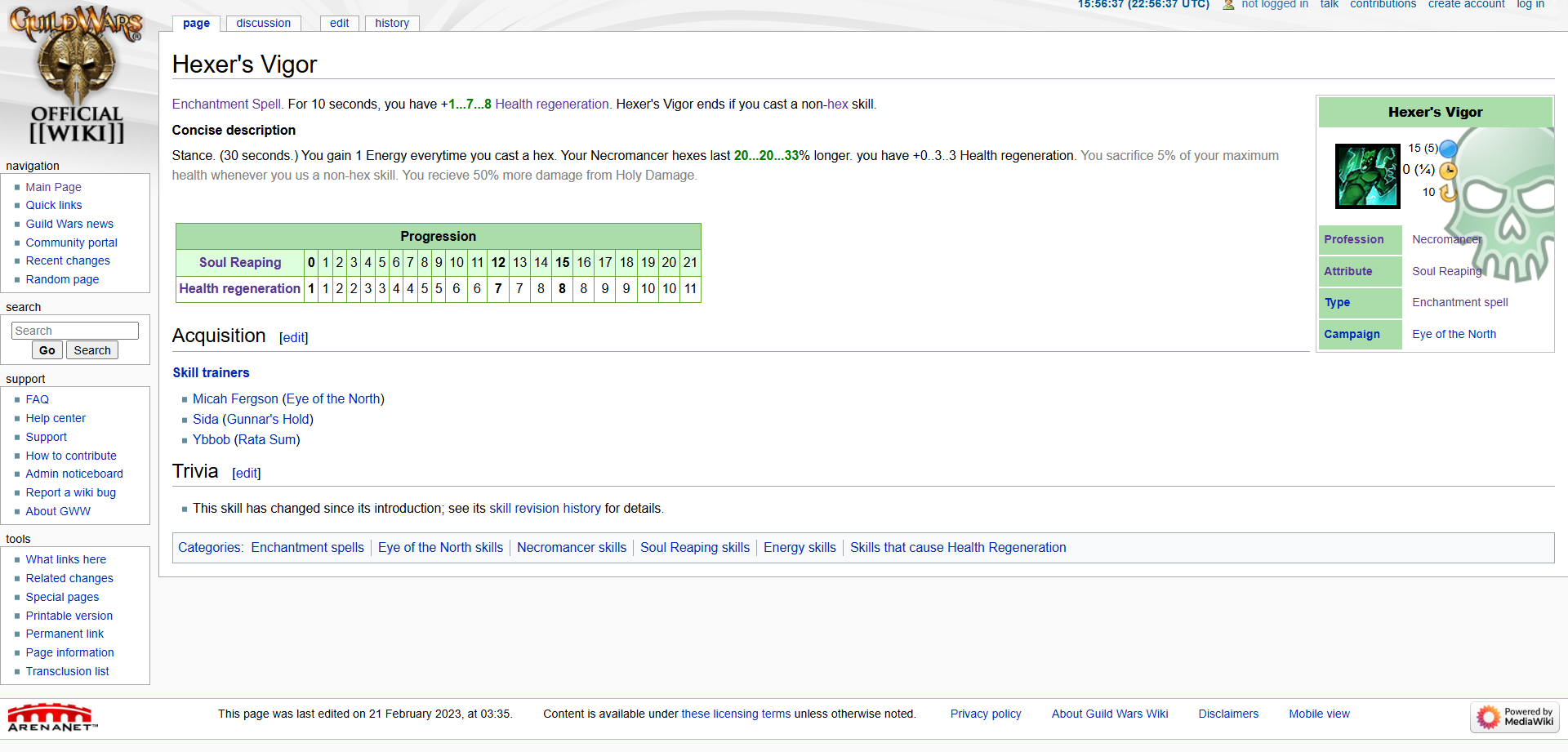Open Special pages

click(x=62, y=597)
